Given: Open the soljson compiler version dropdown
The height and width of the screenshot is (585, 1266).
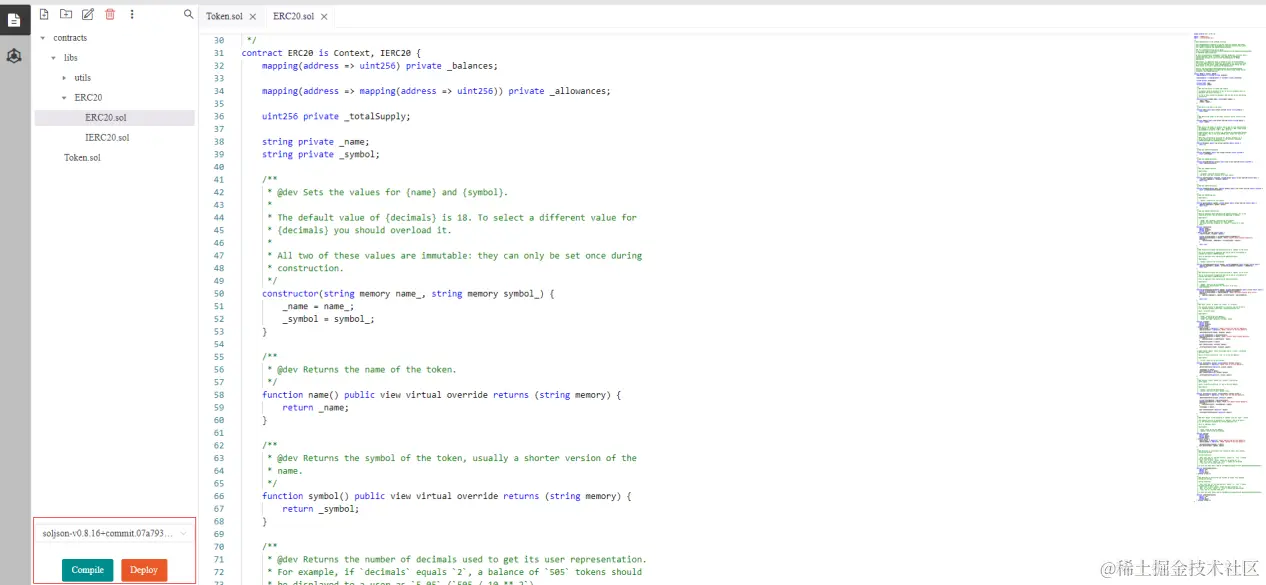Looking at the screenshot, I should 115,533.
